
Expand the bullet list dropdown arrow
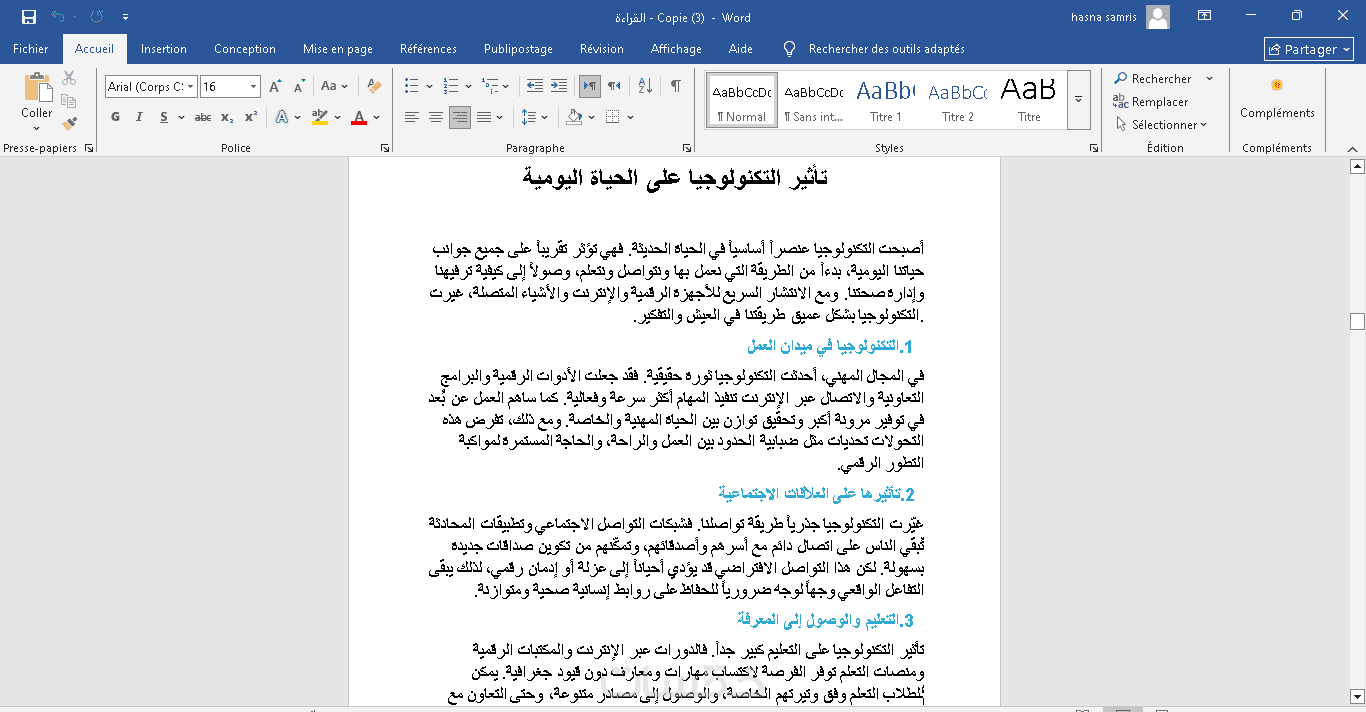(429, 86)
